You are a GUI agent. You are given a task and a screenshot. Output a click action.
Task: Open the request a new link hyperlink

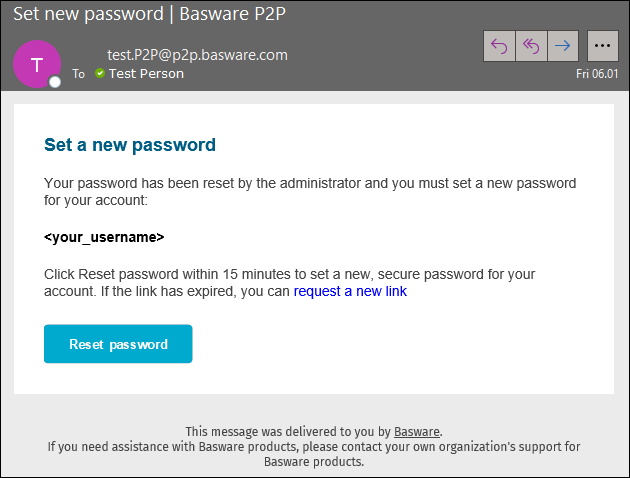tap(350, 291)
